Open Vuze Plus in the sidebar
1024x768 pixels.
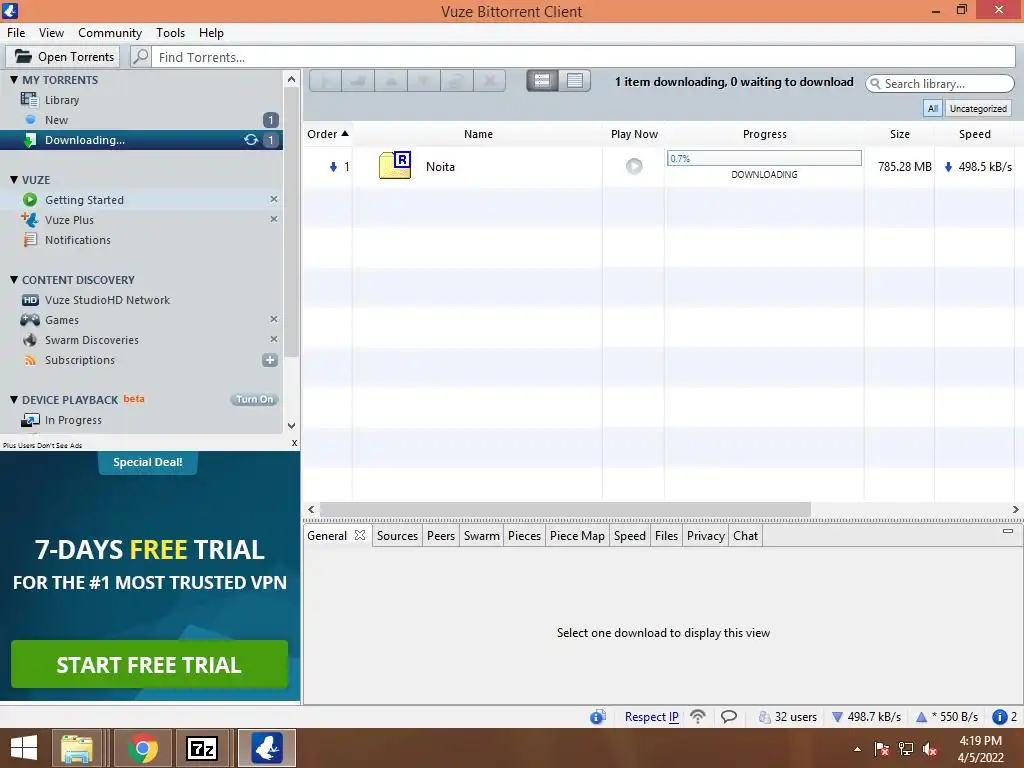(x=69, y=220)
